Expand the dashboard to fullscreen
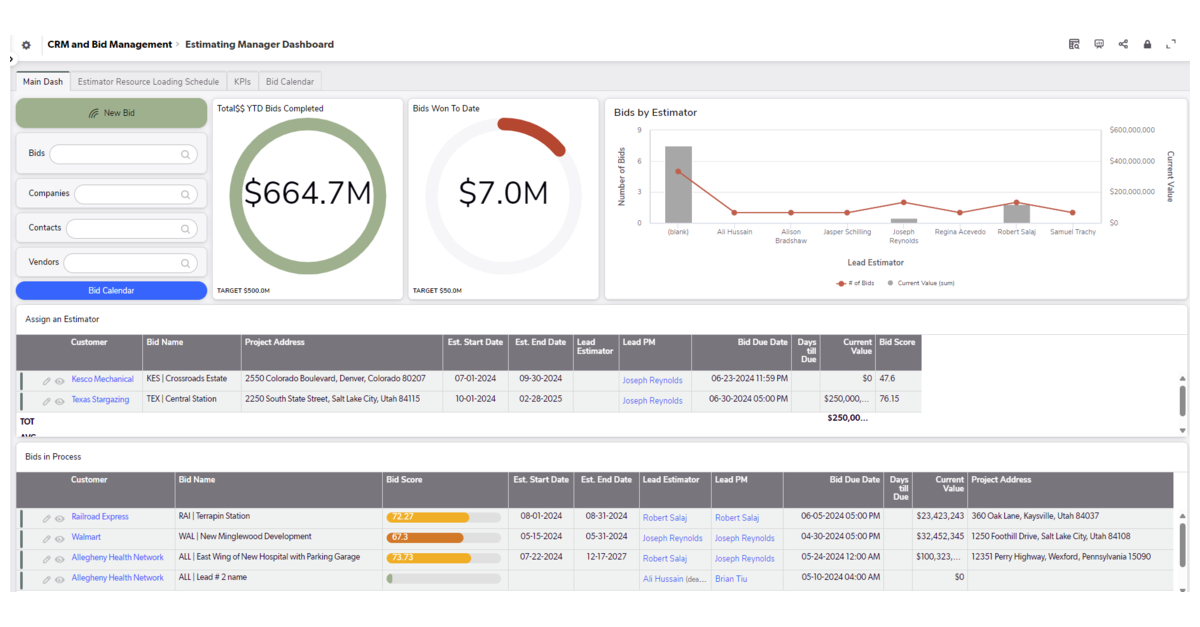 click(x=1171, y=44)
